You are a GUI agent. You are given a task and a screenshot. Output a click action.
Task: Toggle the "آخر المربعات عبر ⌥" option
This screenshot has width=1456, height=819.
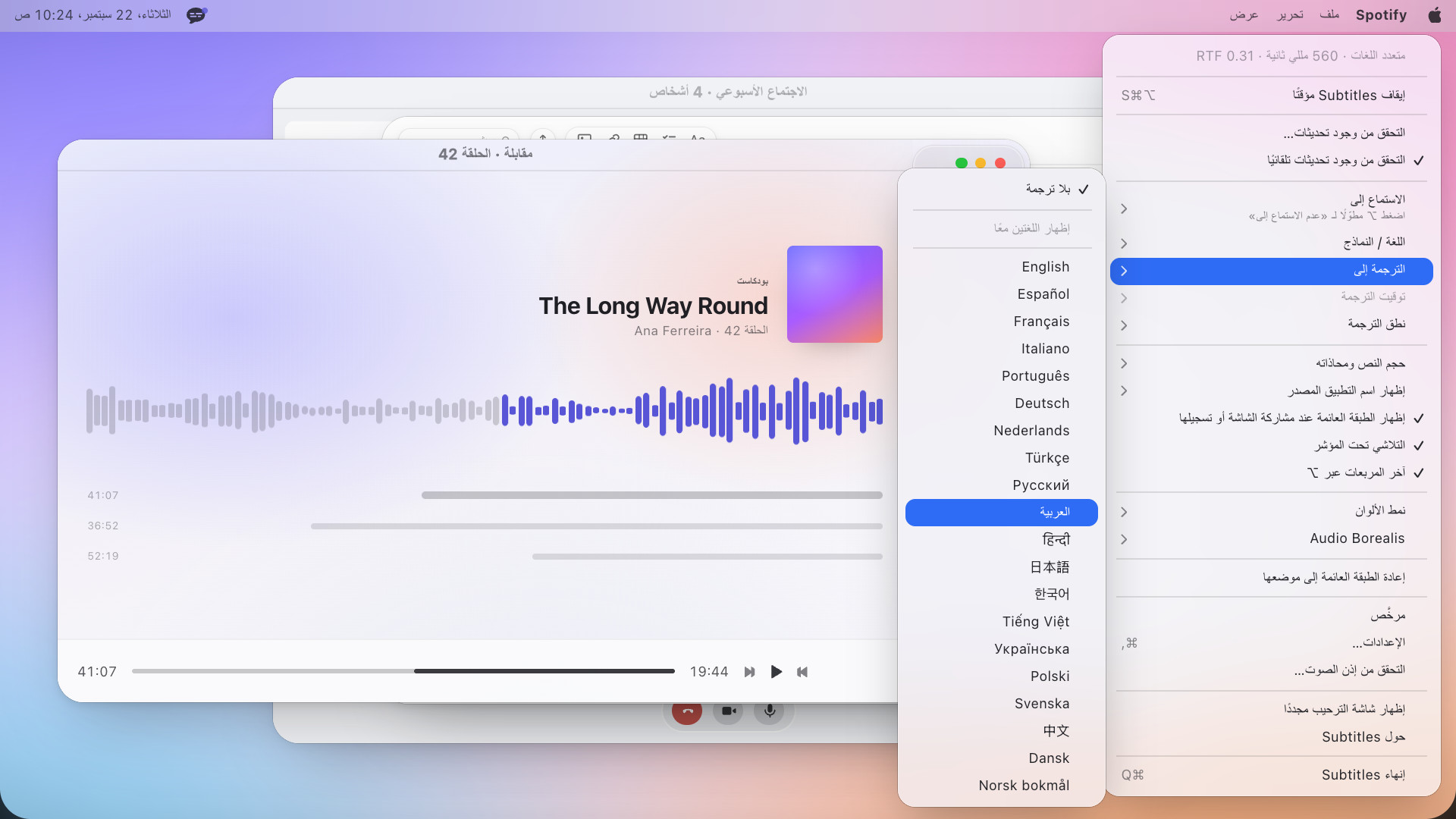coord(1272,473)
